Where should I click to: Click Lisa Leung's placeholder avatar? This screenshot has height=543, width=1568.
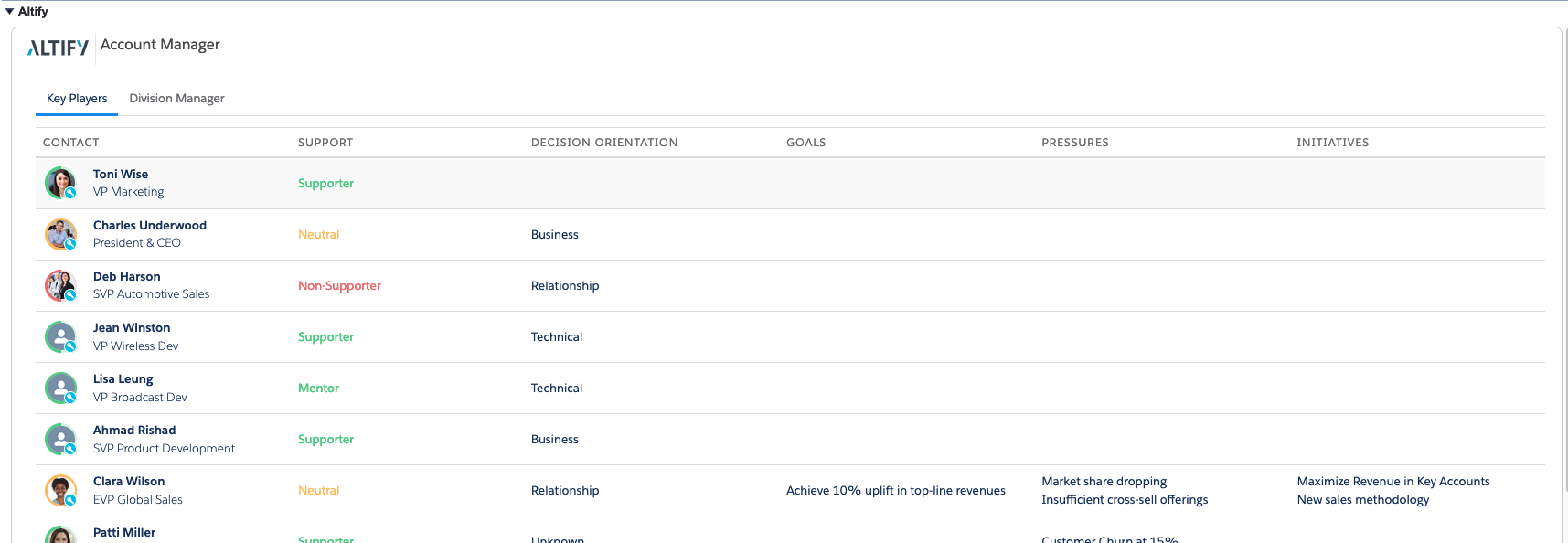(60, 388)
